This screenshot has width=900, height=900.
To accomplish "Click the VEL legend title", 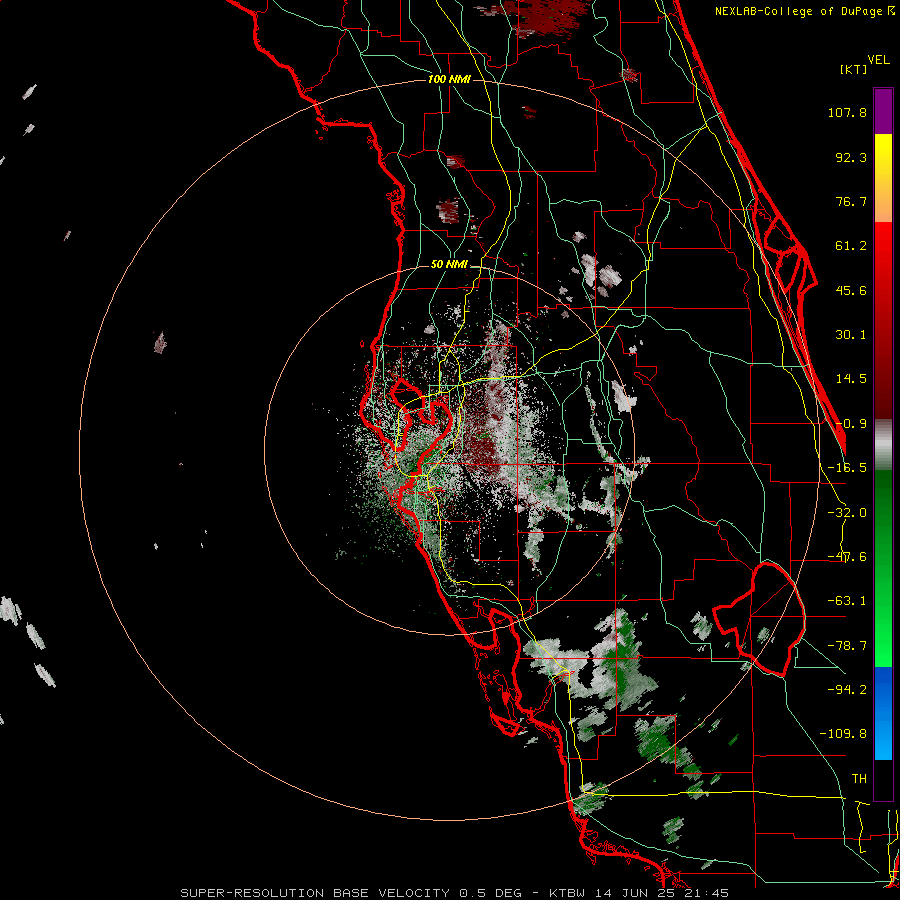I will click(878, 60).
